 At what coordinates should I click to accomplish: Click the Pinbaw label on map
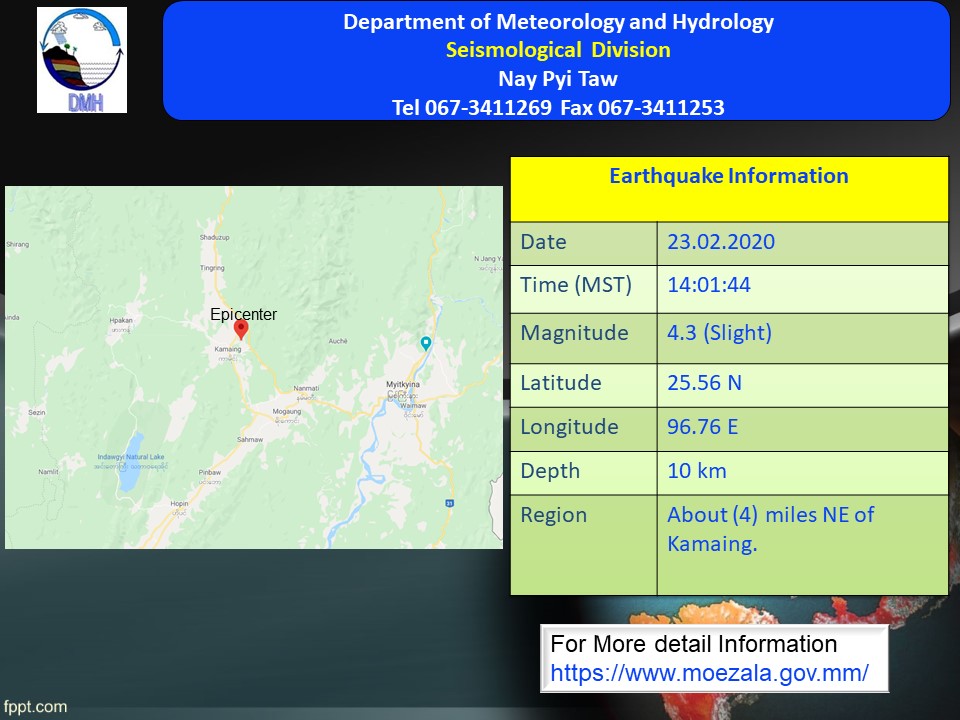pyautogui.click(x=209, y=473)
